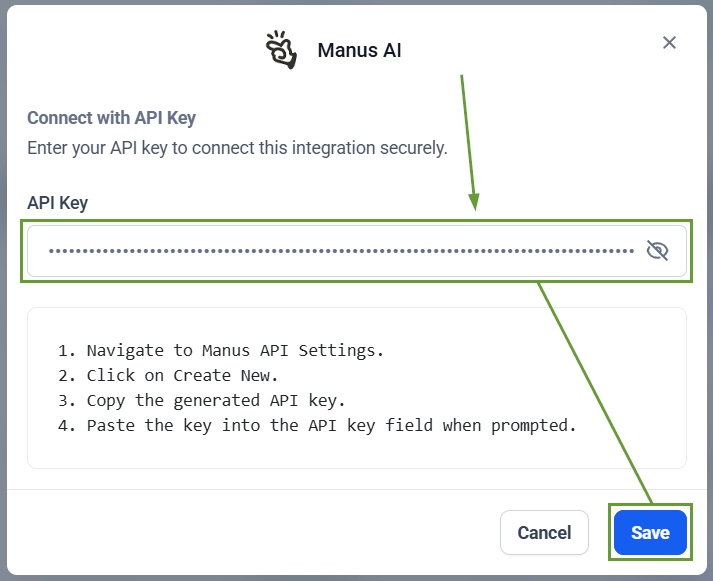Click the Manus AI hand logo
This screenshot has width=713, height=581.
point(282,49)
